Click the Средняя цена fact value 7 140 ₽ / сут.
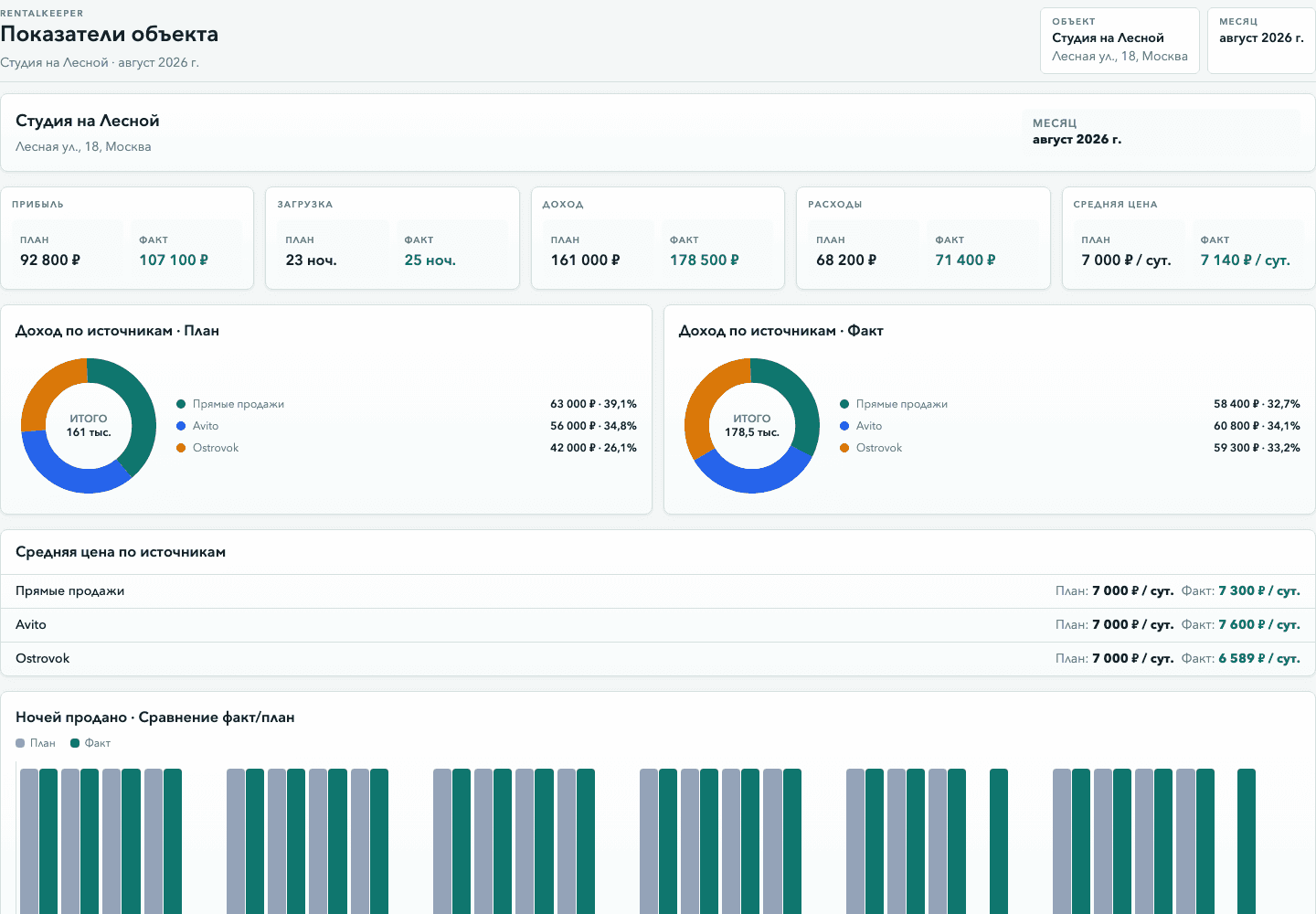The width and height of the screenshot is (1316, 914). (1245, 260)
